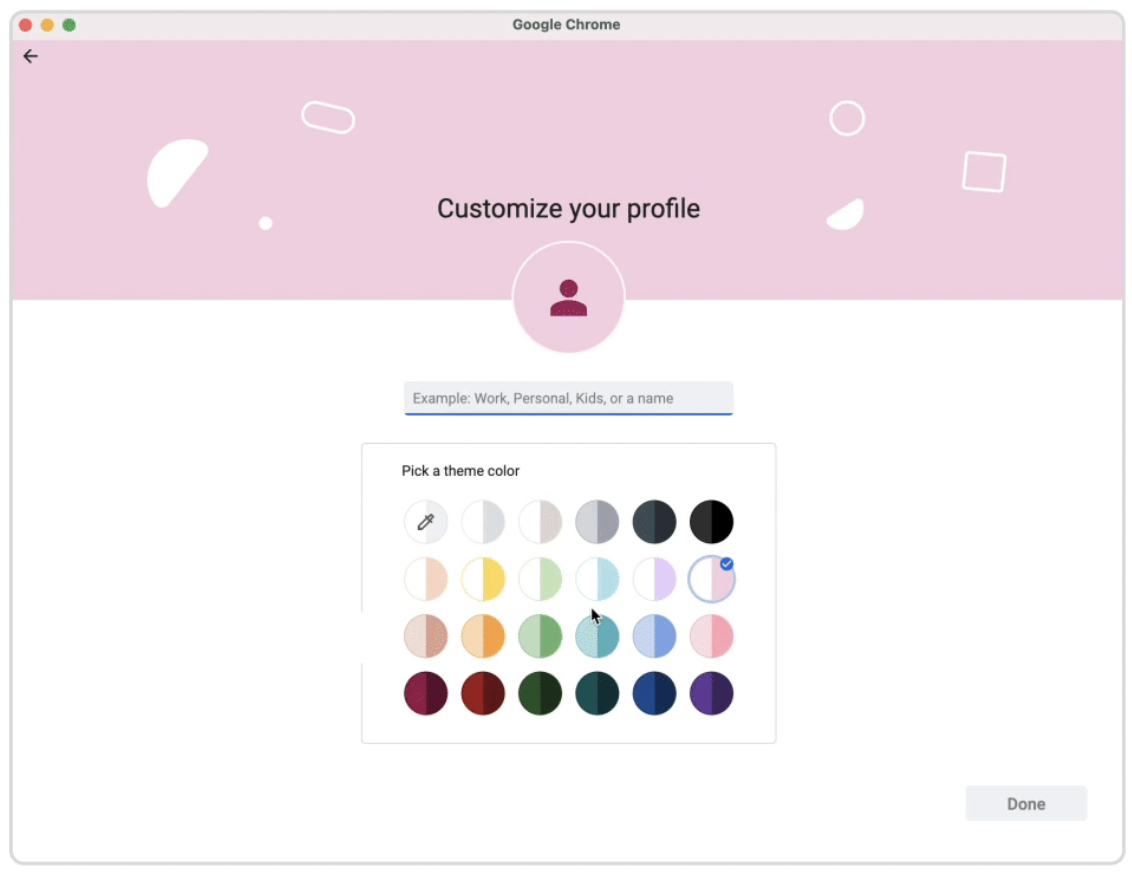
Task: Pick the yellow theme color
Action: pyautogui.click(x=483, y=578)
